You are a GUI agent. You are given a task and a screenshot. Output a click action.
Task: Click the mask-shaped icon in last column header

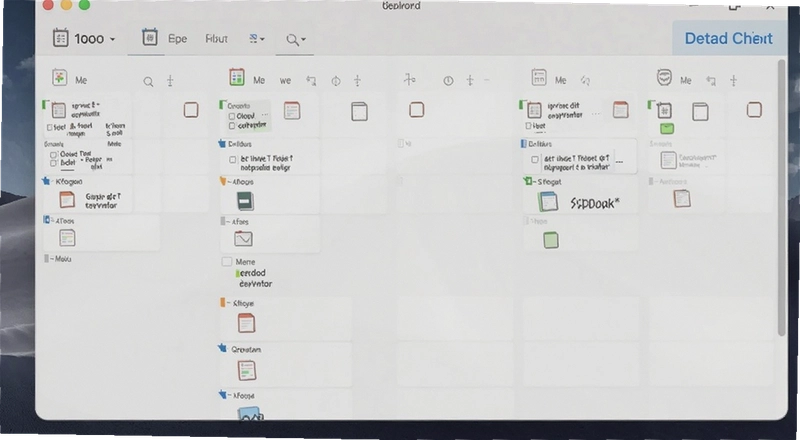(x=664, y=78)
